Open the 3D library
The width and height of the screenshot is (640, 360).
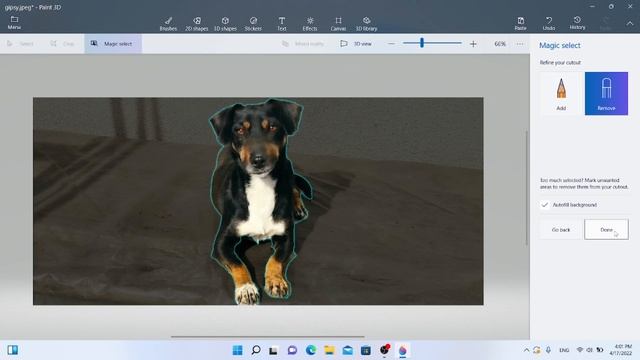(367, 24)
